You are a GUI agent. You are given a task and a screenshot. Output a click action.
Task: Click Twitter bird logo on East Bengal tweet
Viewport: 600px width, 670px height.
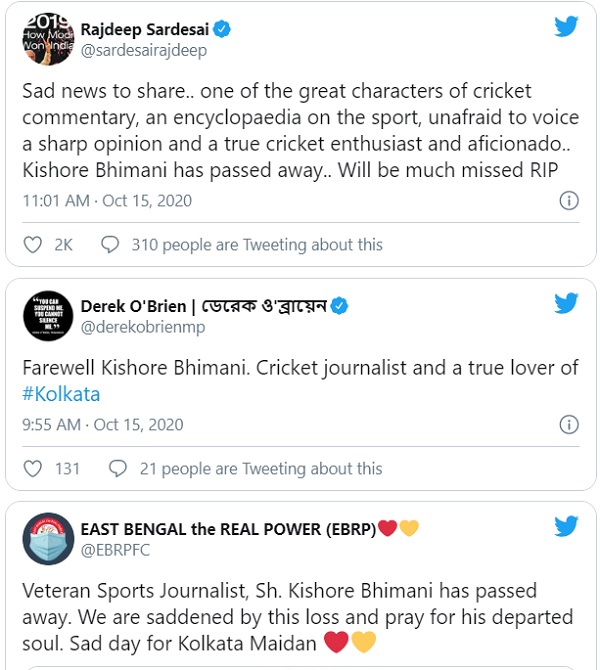point(567,525)
